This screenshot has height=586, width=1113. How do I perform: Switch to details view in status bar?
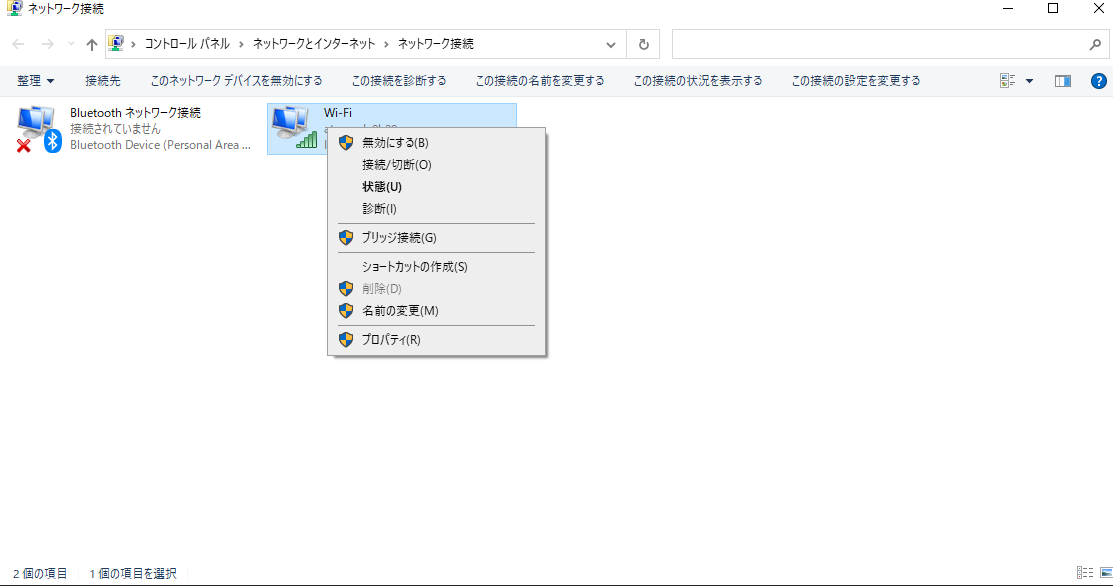1084,573
